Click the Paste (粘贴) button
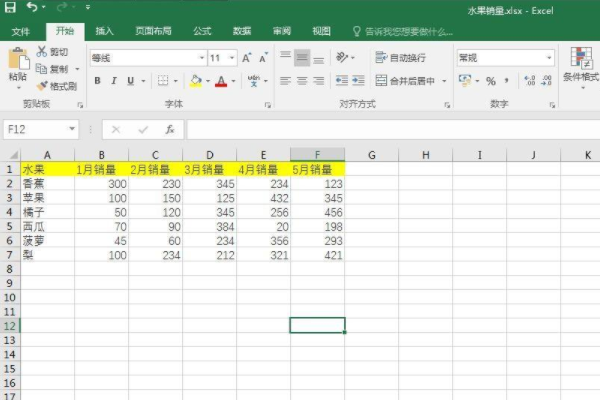The image size is (600, 400). (17, 65)
